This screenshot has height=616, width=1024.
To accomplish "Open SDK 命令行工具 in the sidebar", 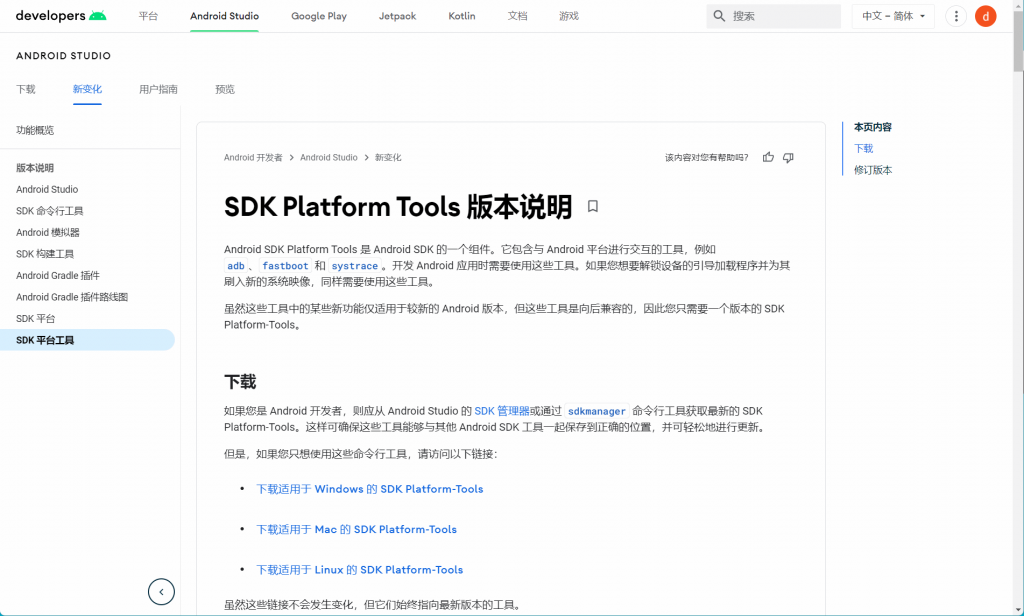I will pyautogui.click(x=50, y=211).
